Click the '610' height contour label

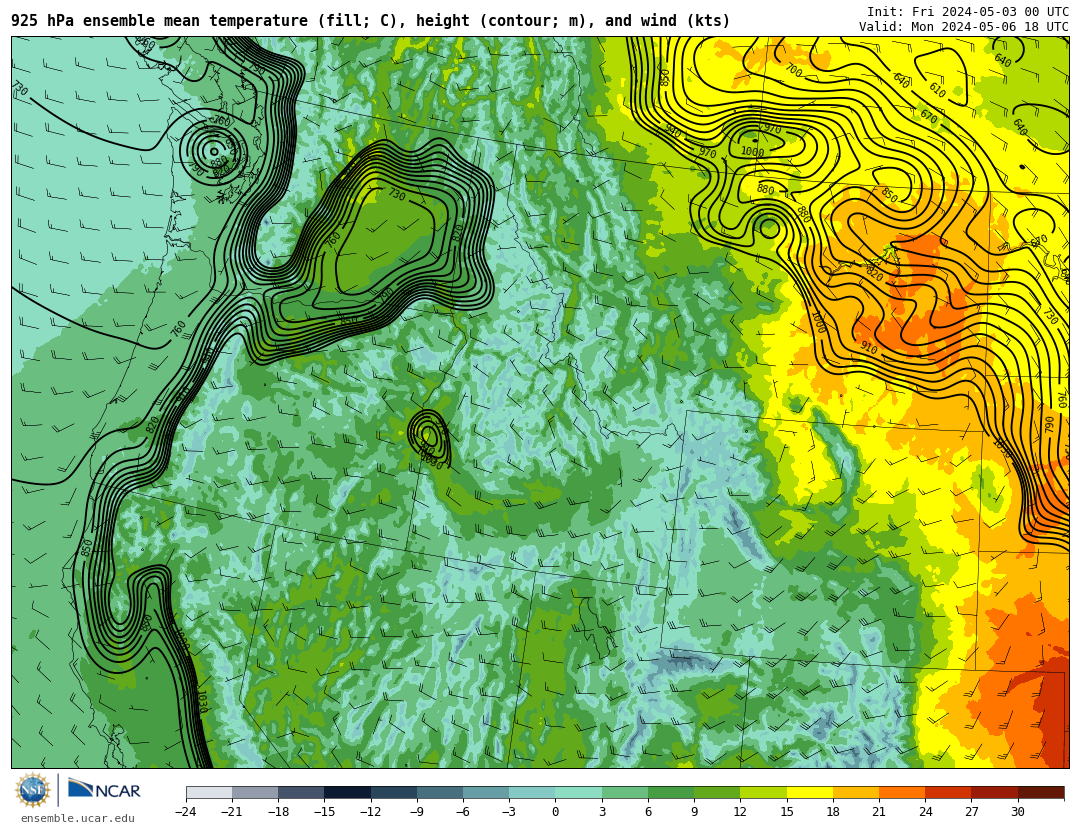937,90
